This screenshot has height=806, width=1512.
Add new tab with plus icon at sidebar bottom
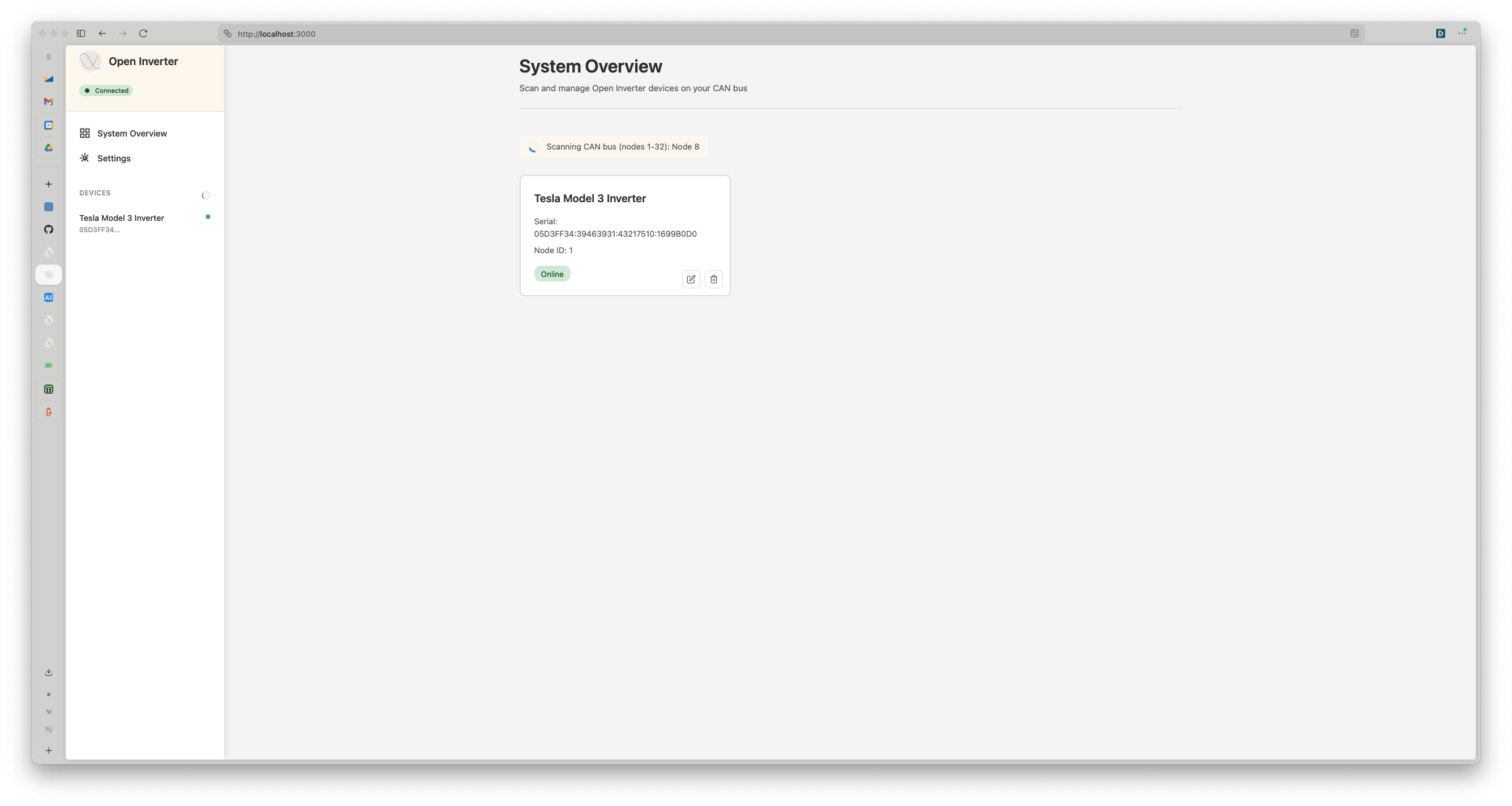(x=49, y=750)
